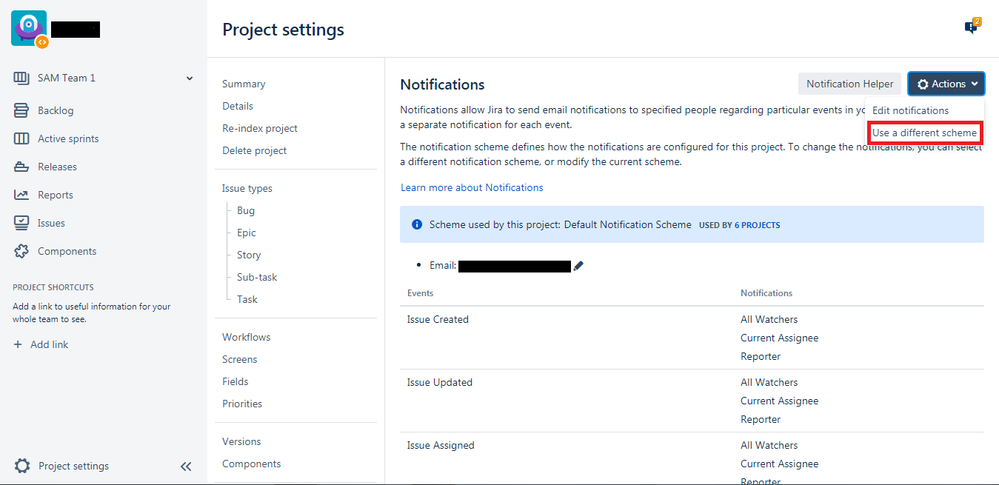Viewport: 999px width, 485px height.
Task: Go to Active sprints
Action: [68, 139]
